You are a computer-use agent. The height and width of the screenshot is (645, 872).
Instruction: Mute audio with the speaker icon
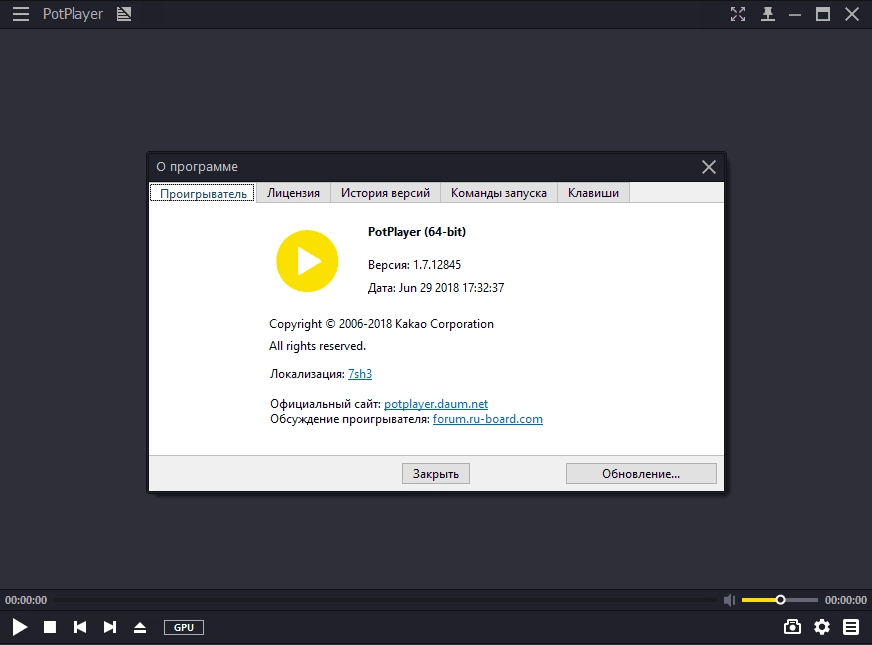pos(729,600)
